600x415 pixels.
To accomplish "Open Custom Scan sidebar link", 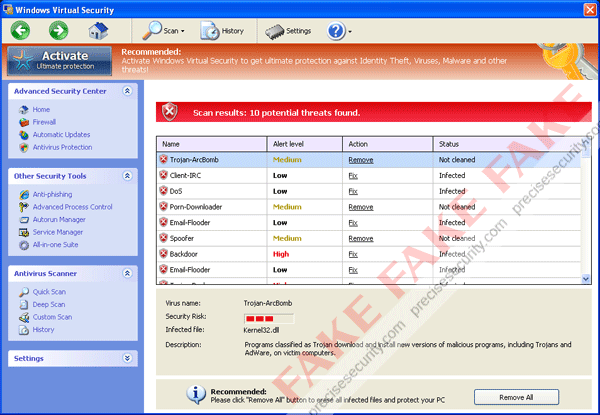I will pyautogui.click(x=52, y=317).
